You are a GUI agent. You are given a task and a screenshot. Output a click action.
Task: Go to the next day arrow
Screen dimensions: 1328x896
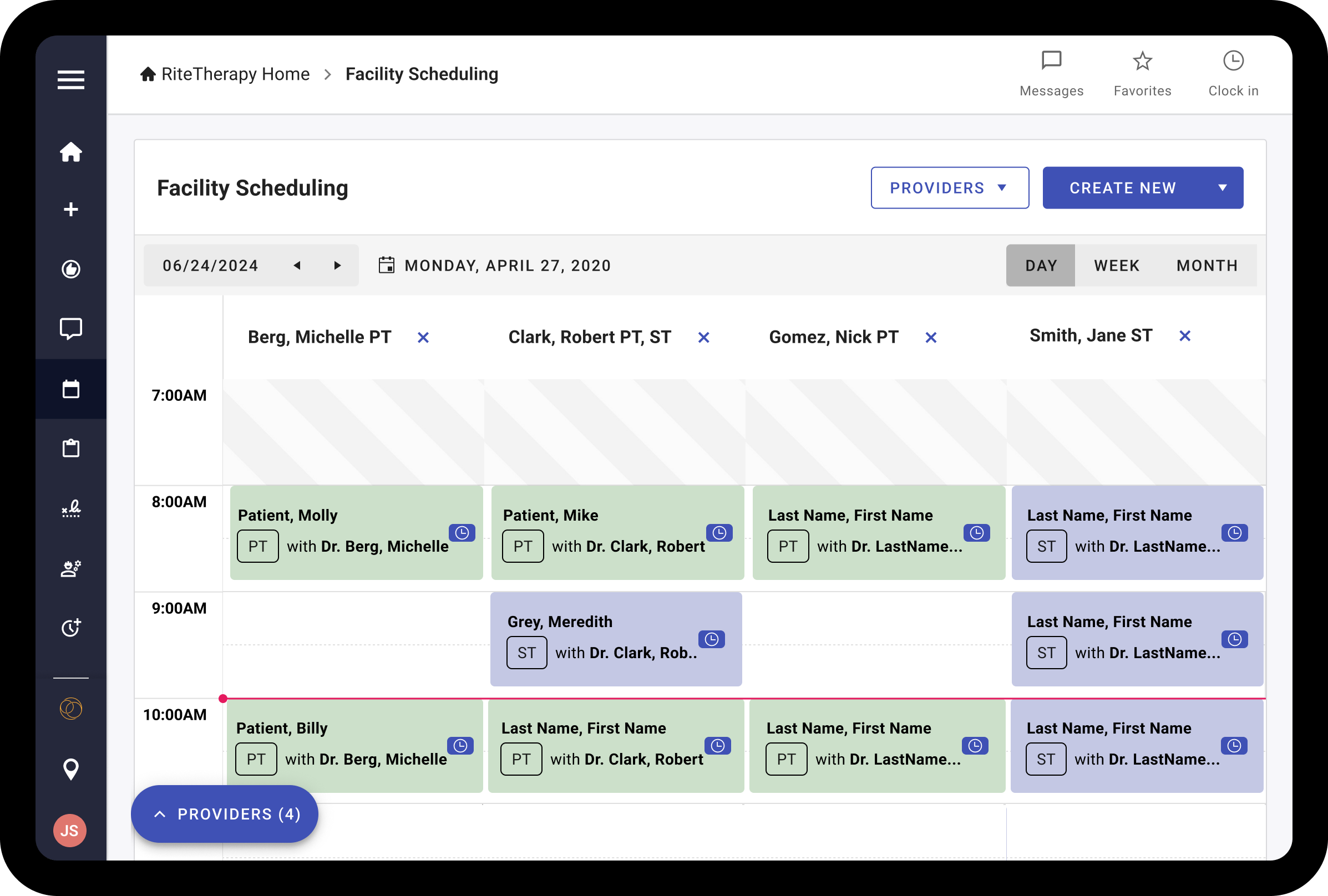pyautogui.click(x=337, y=266)
